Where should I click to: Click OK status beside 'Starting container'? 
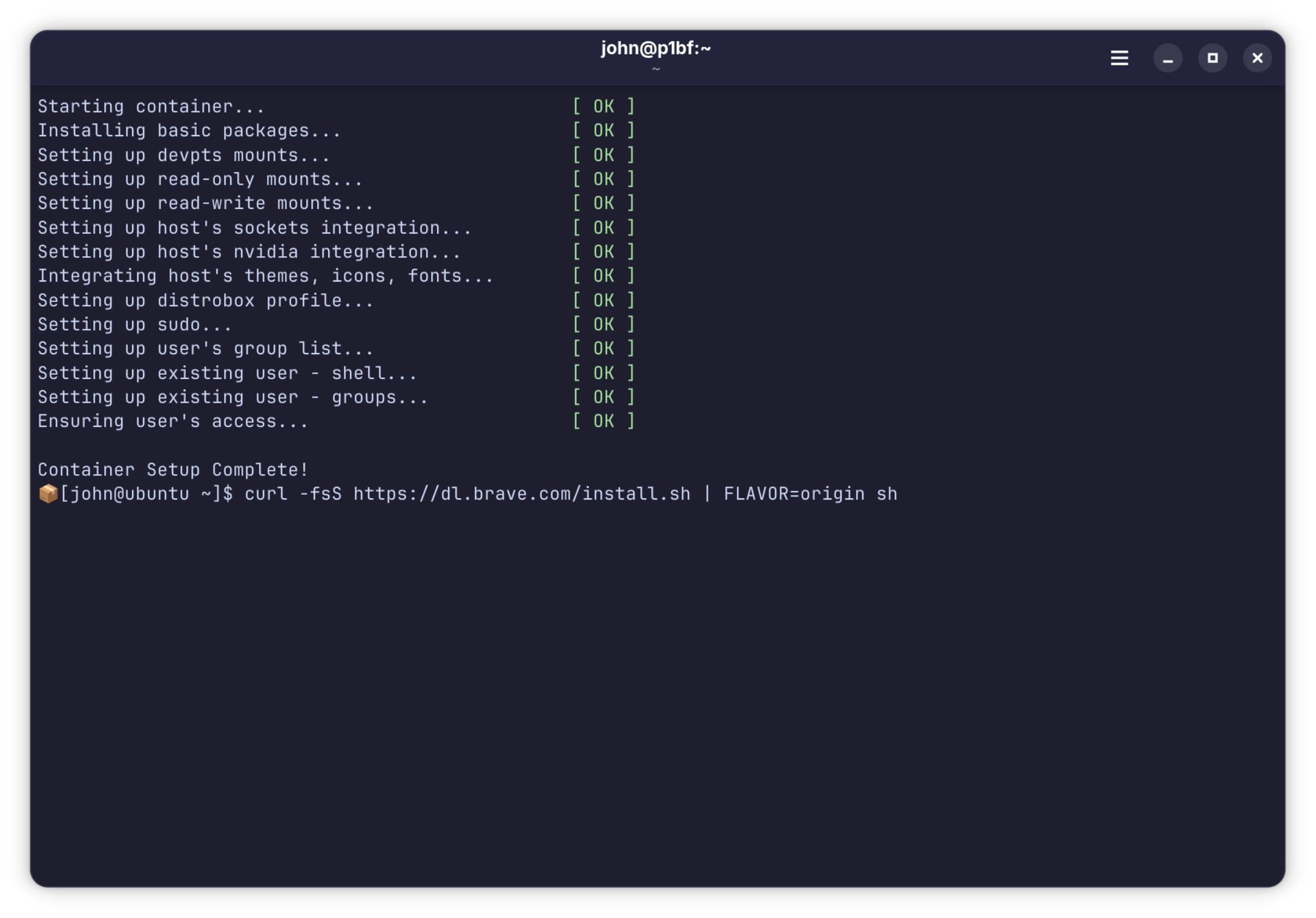604,107
